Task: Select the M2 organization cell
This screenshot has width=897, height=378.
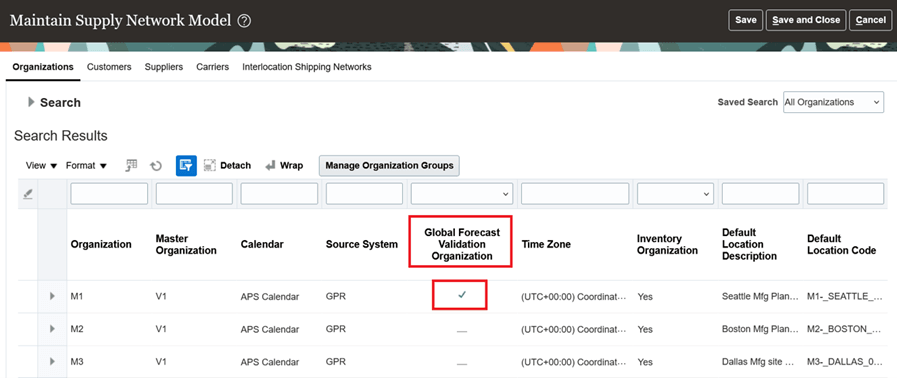Action: [77, 329]
